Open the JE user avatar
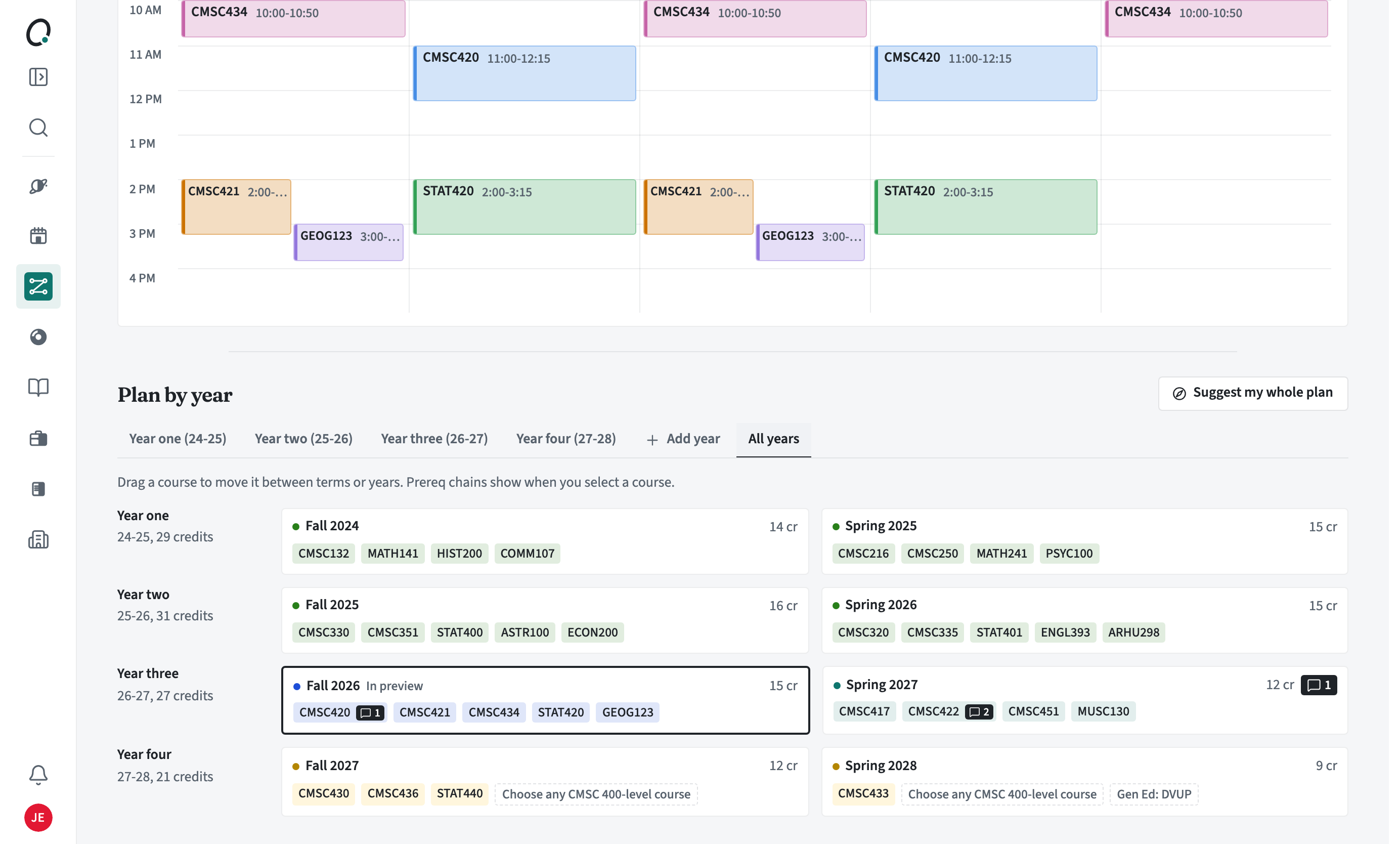 point(38,818)
